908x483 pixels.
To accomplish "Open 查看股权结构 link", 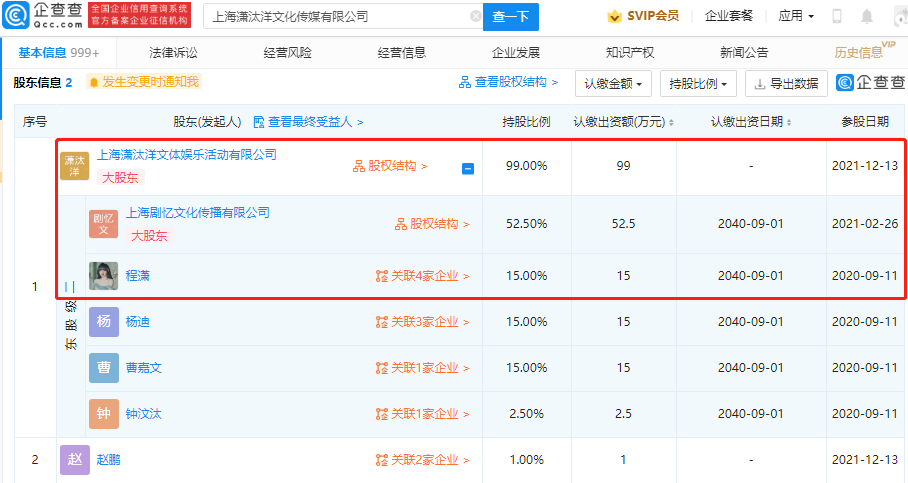I will (508, 82).
